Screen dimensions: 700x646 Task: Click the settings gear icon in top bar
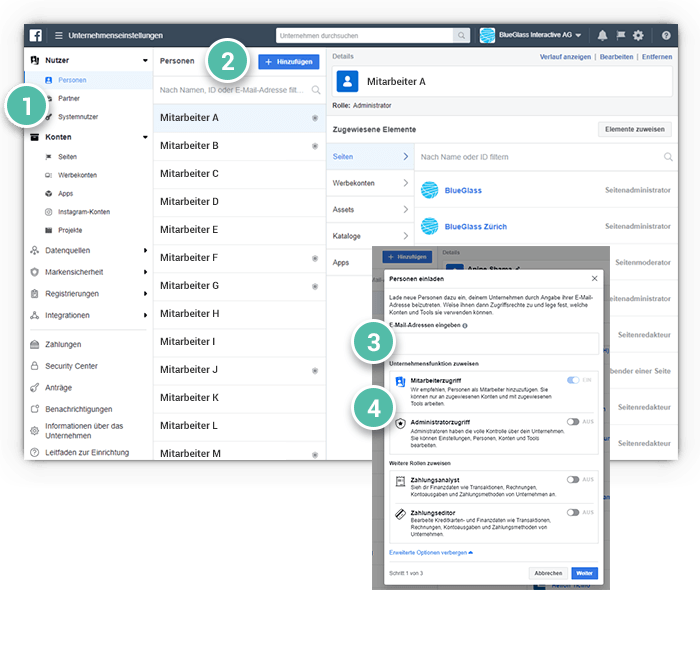coord(638,35)
